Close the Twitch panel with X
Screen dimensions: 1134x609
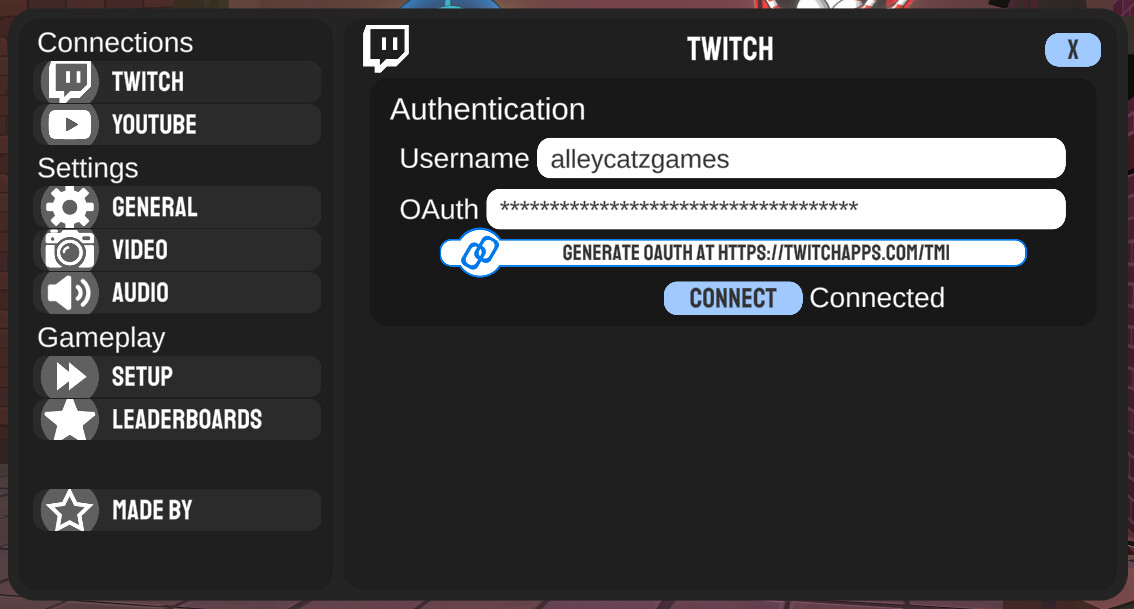tap(1072, 50)
